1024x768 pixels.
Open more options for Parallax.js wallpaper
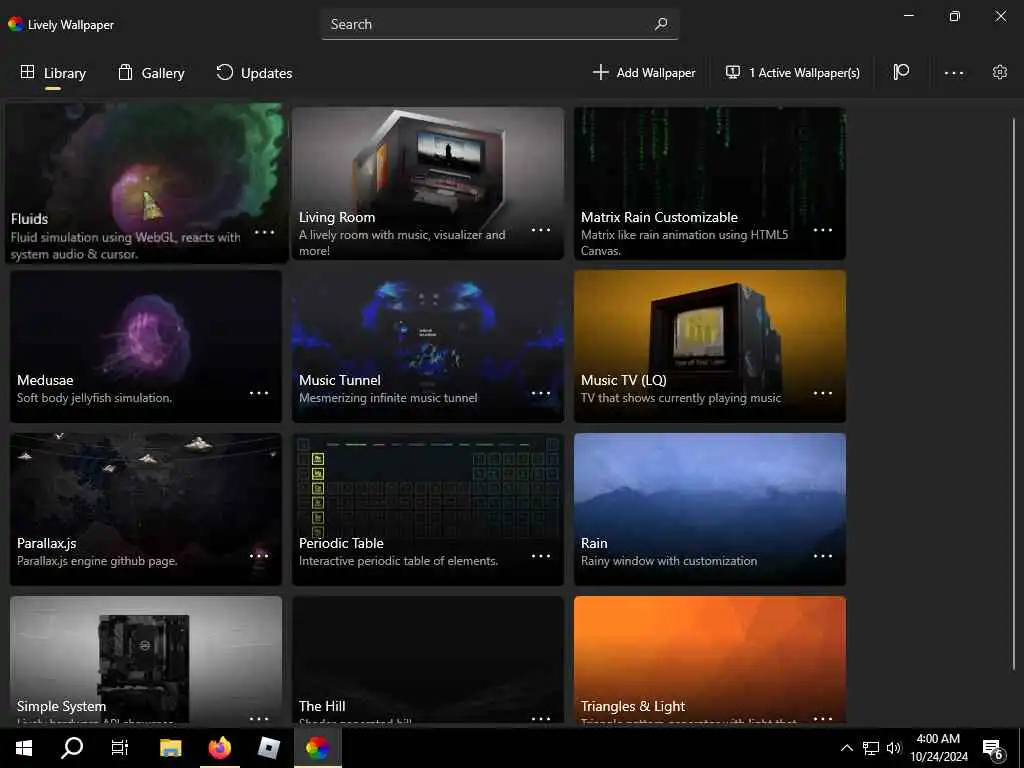click(x=259, y=556)
